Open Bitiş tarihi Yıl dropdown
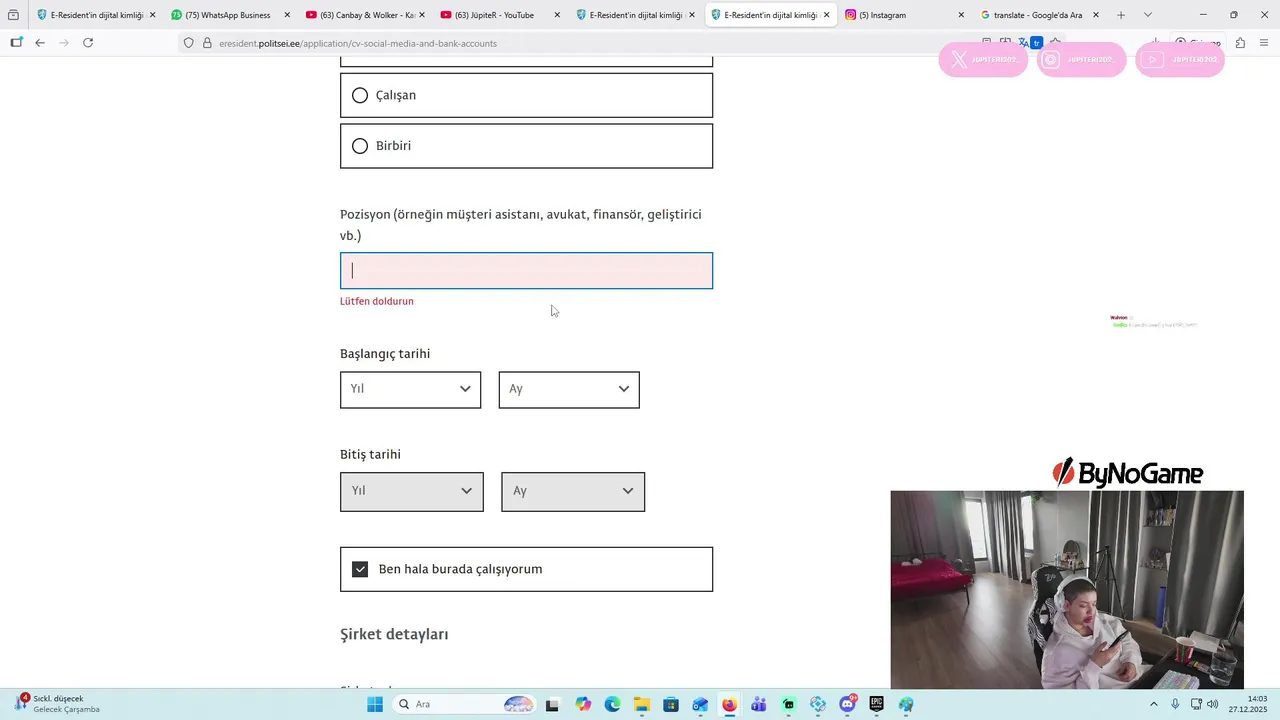The height and width of the screenshot is (720, 1280). [411, 491]
